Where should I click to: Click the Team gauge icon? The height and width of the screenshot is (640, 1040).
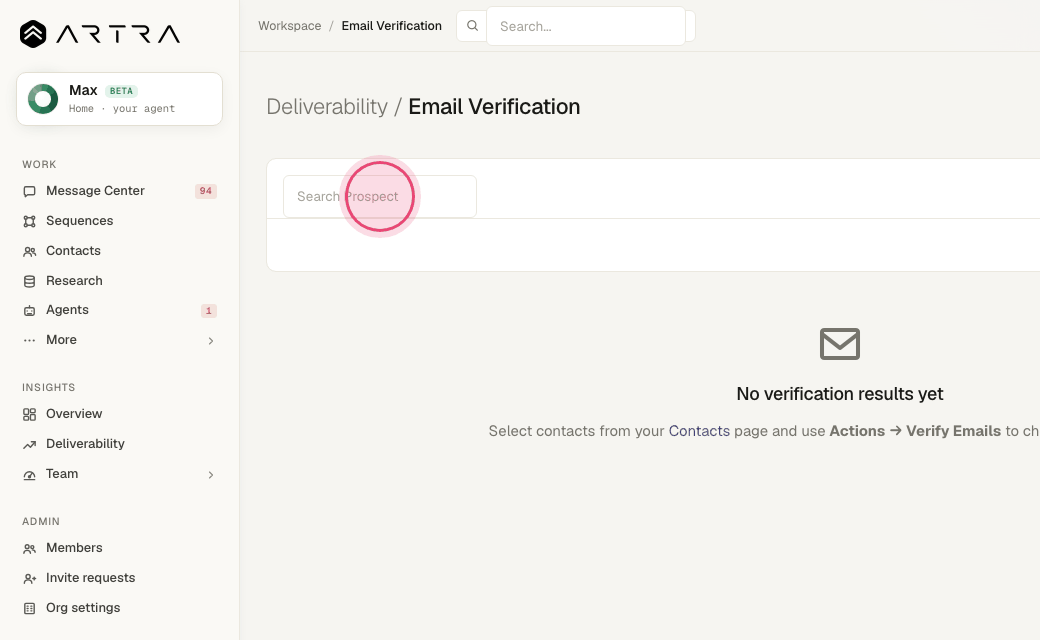[29, 475]
